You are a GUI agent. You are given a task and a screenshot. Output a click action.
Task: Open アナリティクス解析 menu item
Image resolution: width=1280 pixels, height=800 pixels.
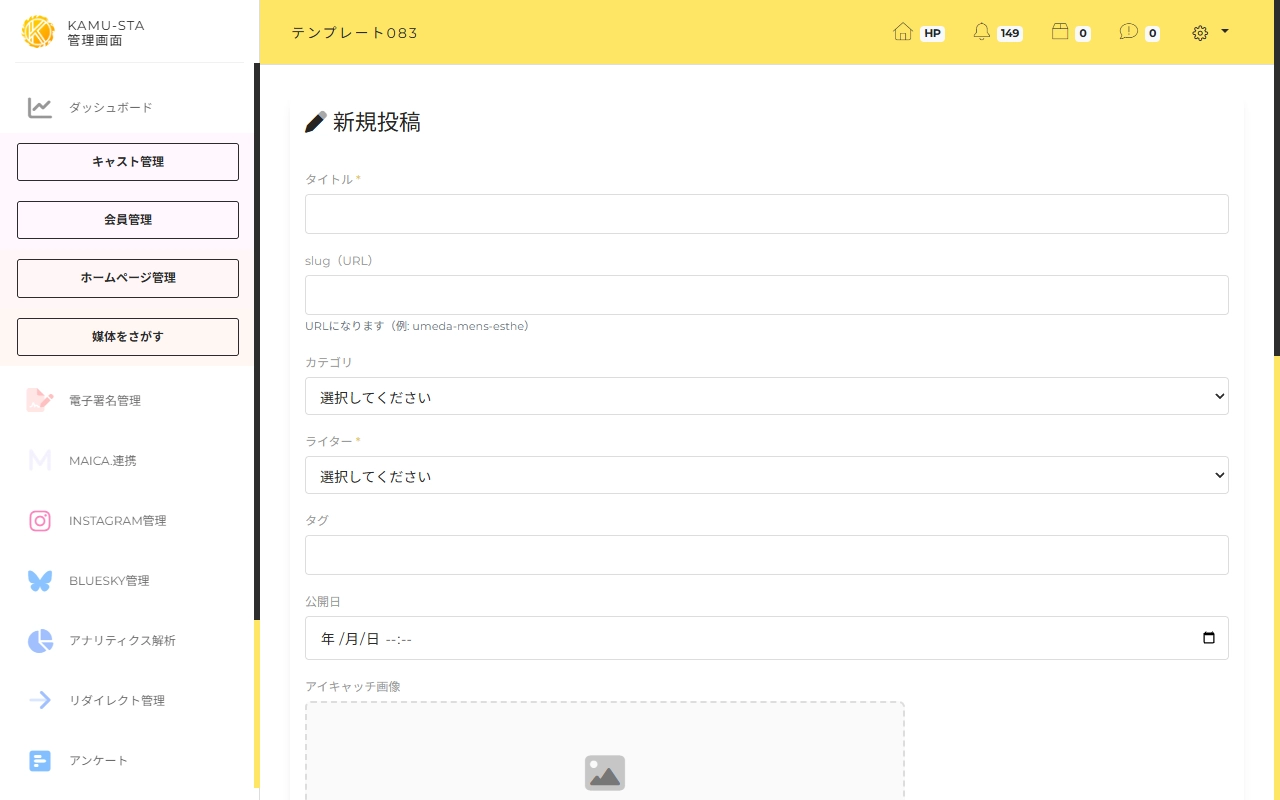(x=122, y=640)
